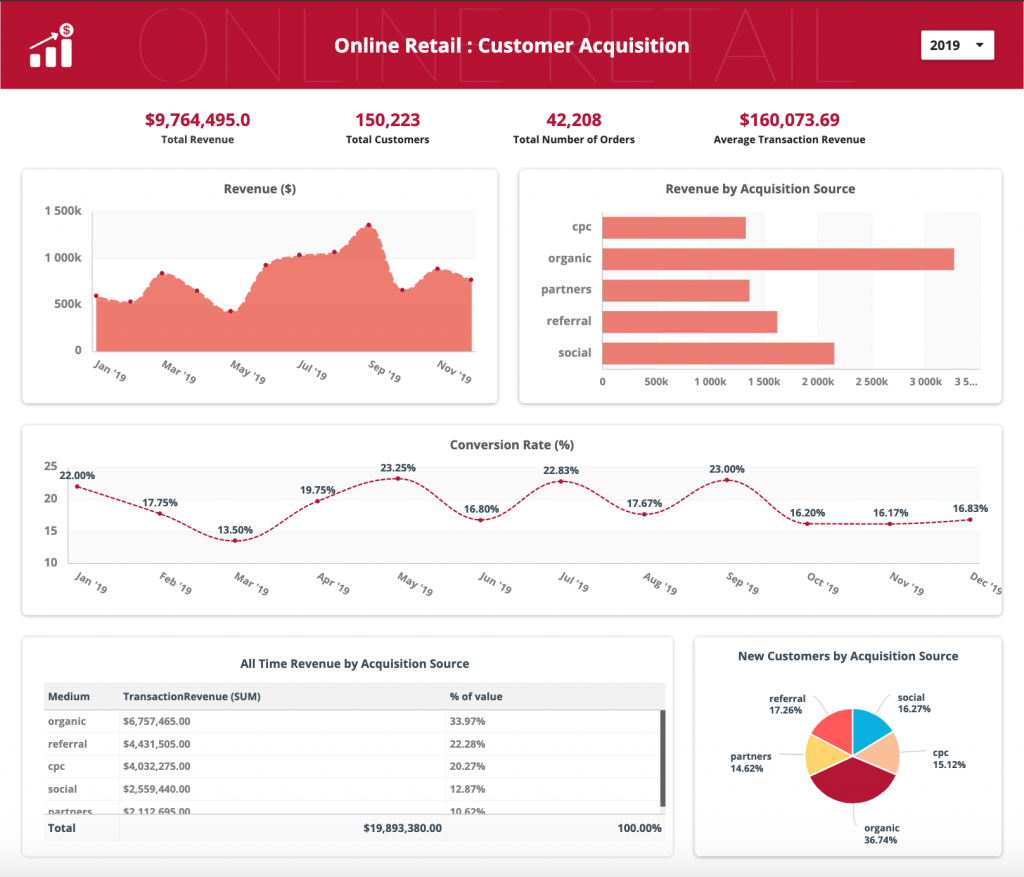Click the TransactionRevenue (SUM) column header

tap(191, 697)
